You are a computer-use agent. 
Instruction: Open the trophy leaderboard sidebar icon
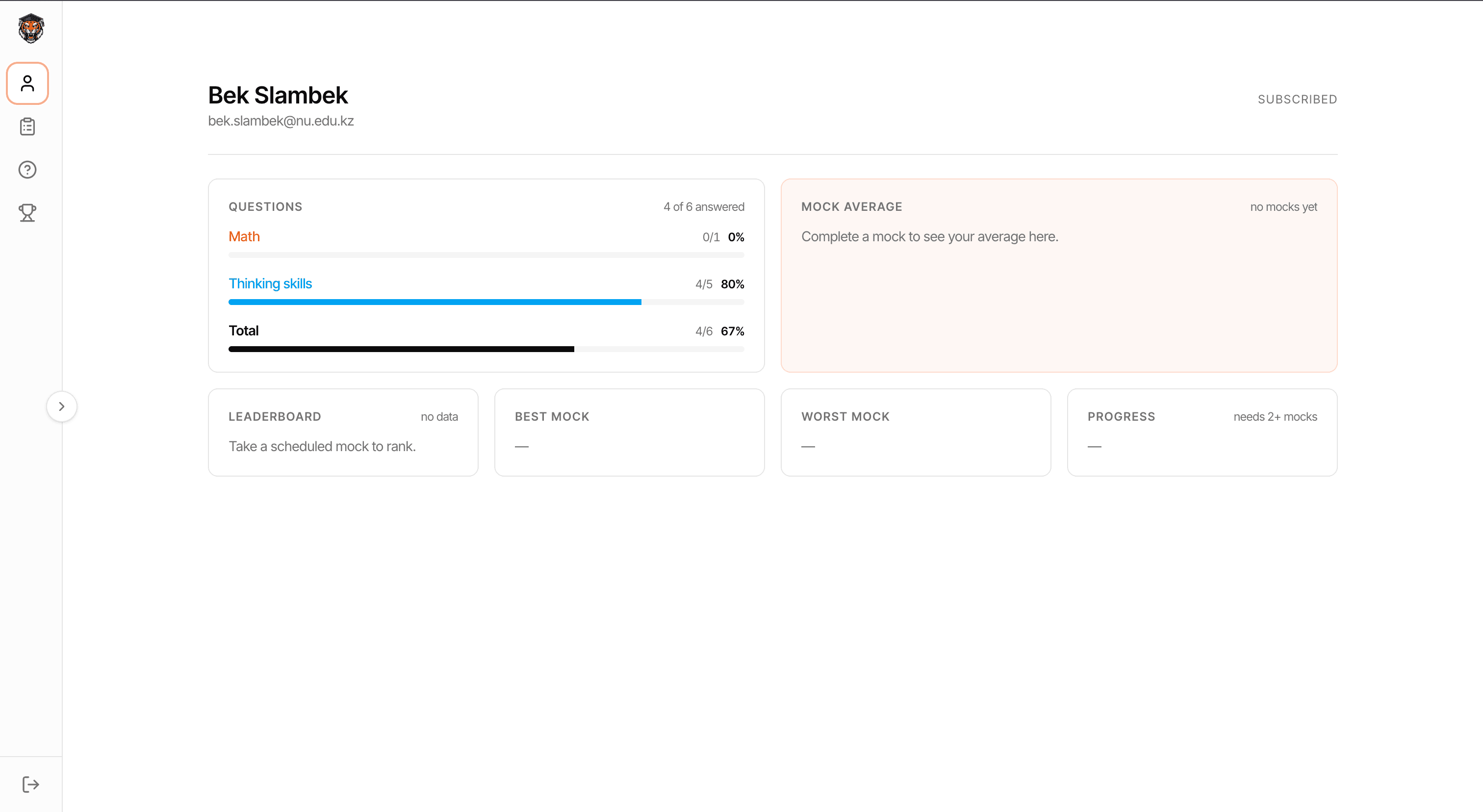point(27,213)
